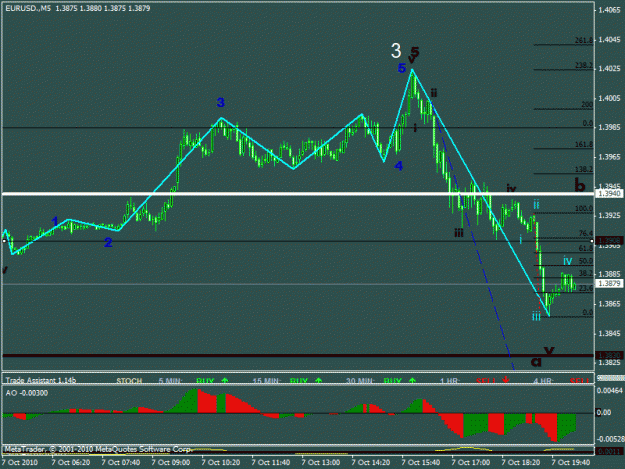Screen dimensions: 625x469
Task: Click the MetaTrader copyright text
Action: (98, 449)
